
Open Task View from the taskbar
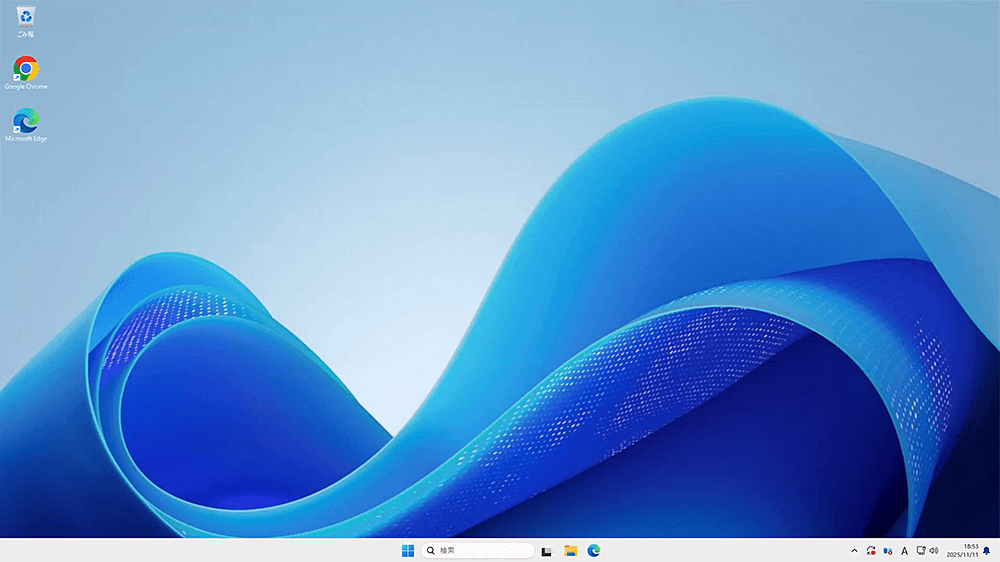click(547, 551)
